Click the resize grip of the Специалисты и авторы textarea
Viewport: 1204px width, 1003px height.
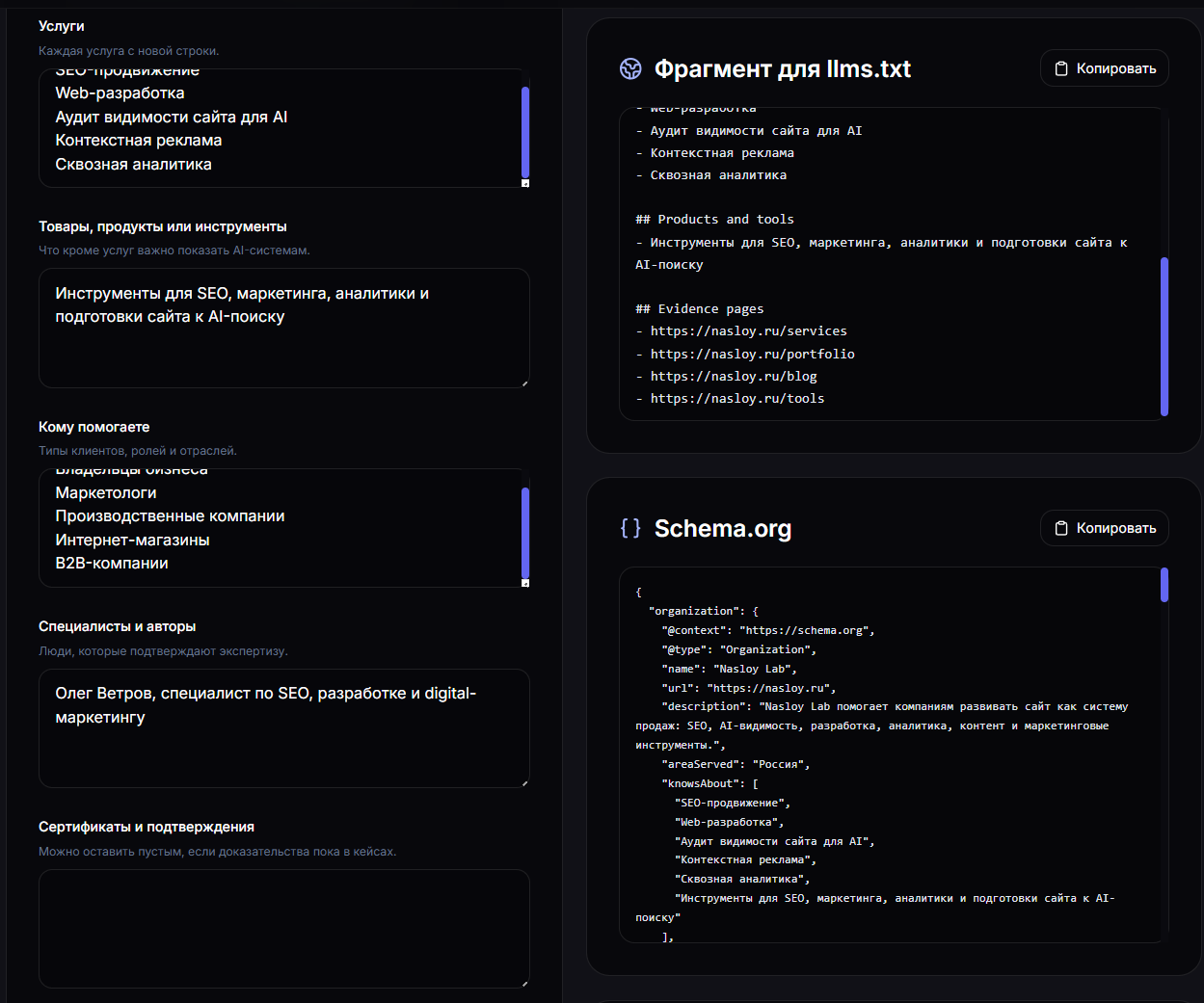click(525, 783)
